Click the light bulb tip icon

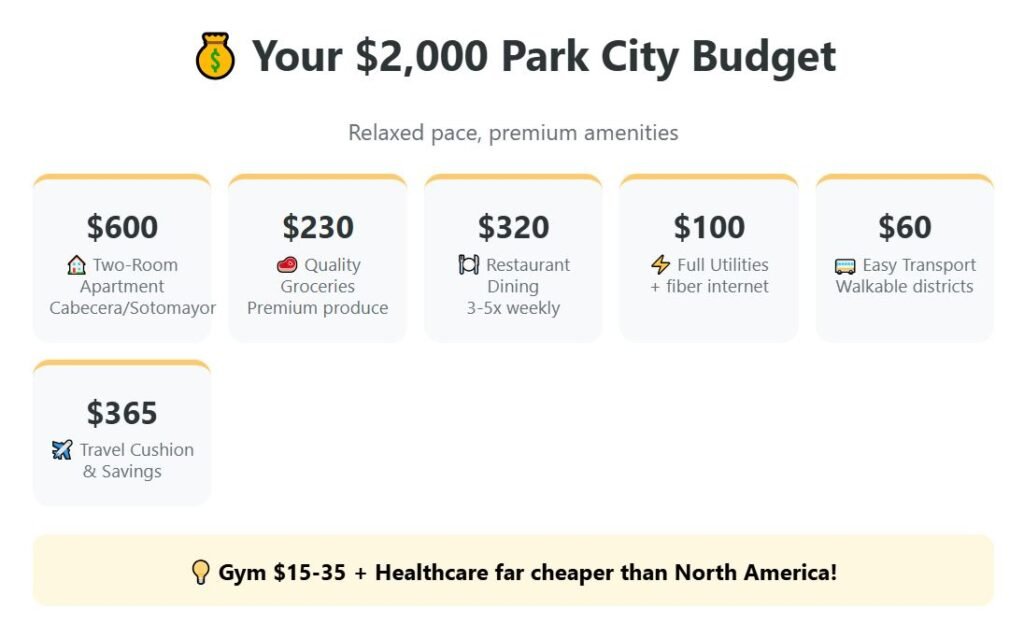click(200, 572)
